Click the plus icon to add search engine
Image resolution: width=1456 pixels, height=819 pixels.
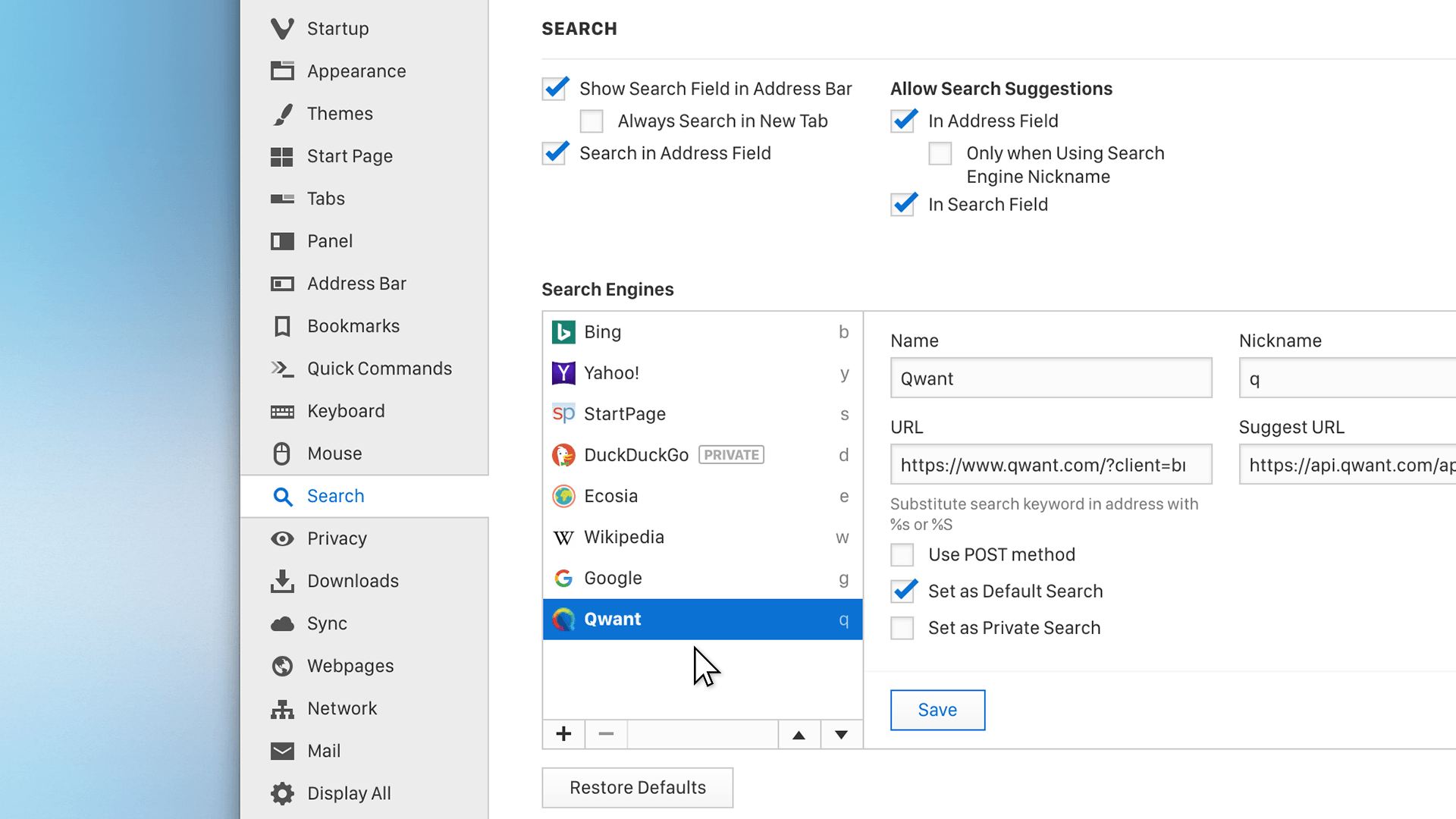tap(563, 734)
